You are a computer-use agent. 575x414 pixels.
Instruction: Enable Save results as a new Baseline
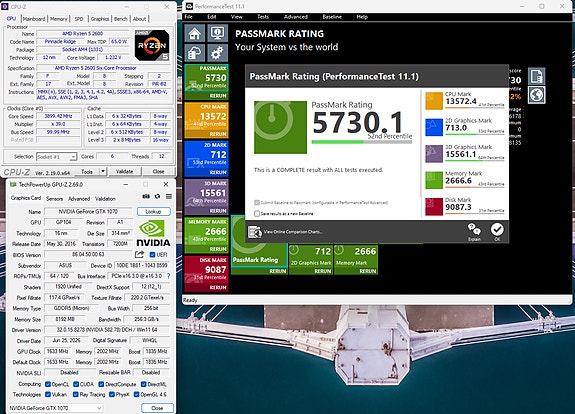point(257,213)
